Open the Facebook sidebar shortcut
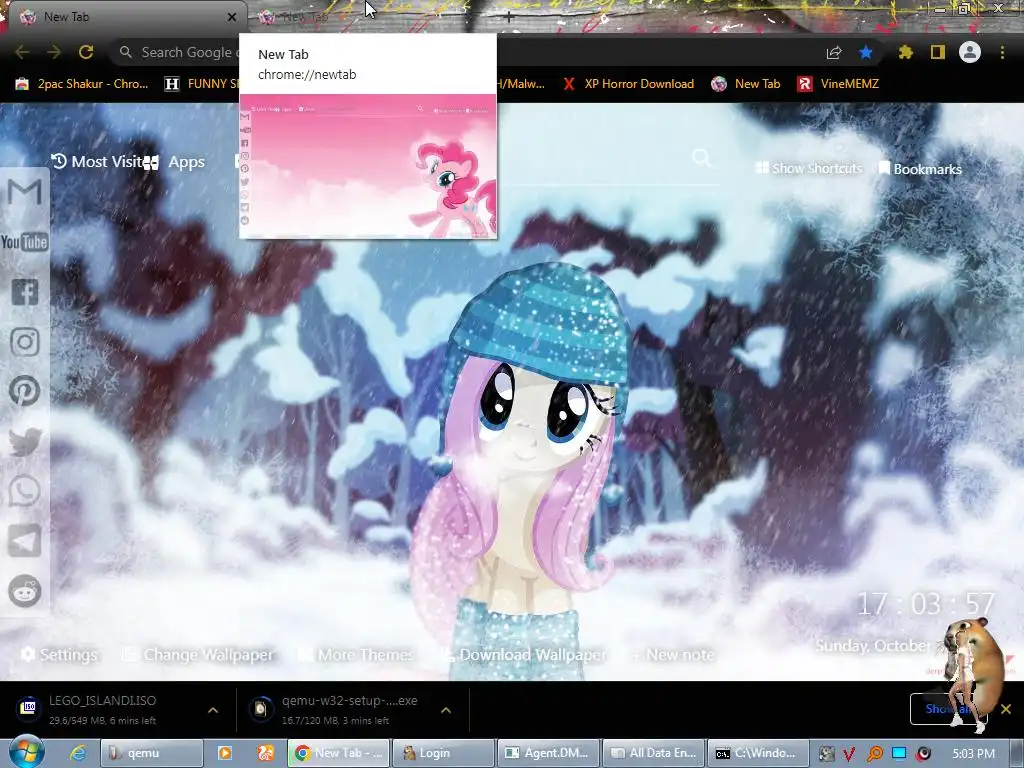This screenshot has height=768, width=1024. (x=25, y=292)
